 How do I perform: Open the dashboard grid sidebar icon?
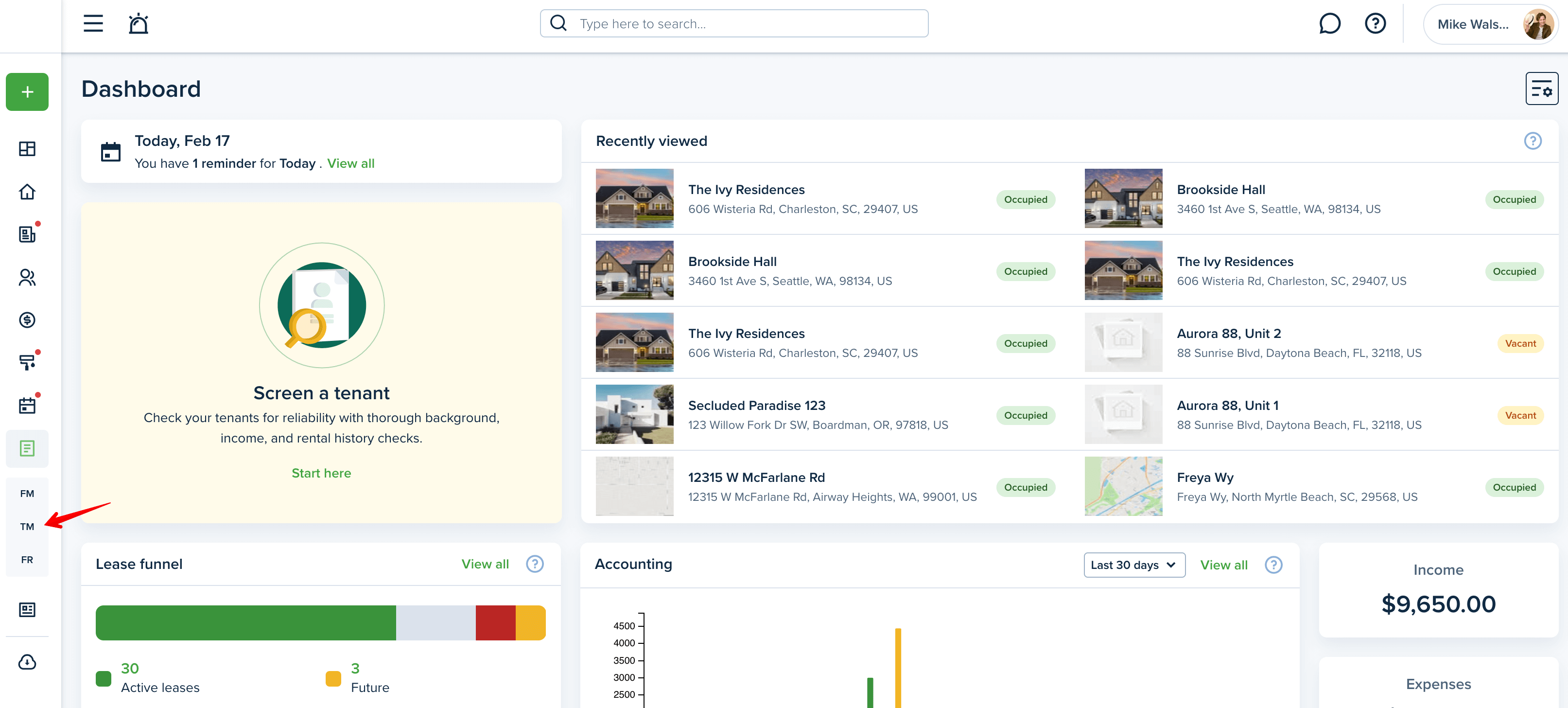point(27,148)
